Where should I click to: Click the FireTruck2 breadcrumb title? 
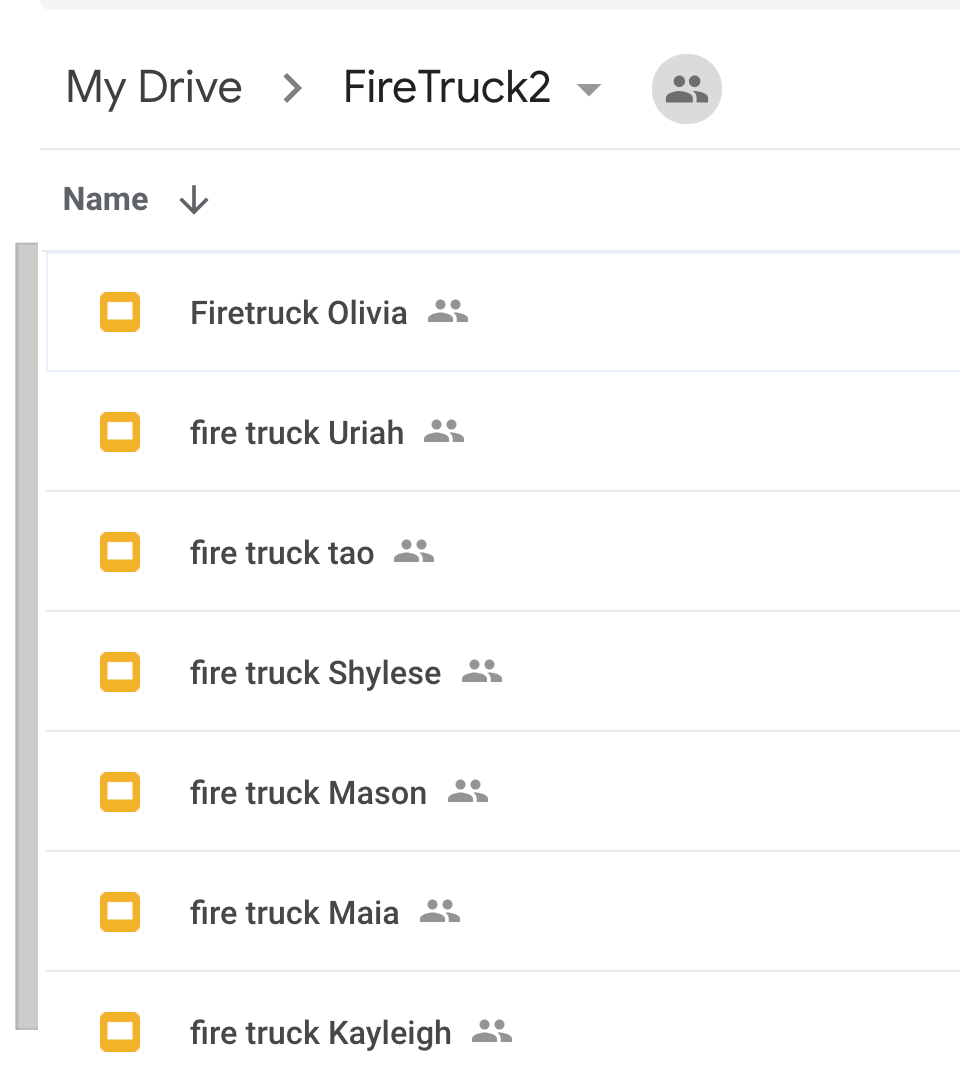(446, 88)
